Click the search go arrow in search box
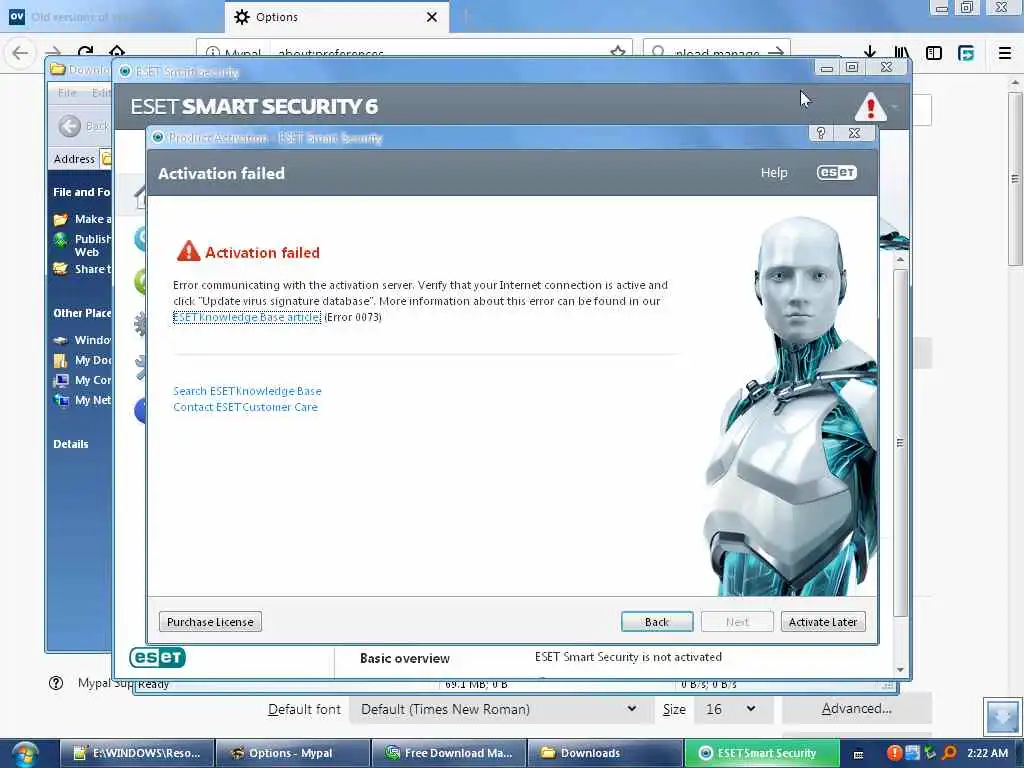 [x=776, y=52]
